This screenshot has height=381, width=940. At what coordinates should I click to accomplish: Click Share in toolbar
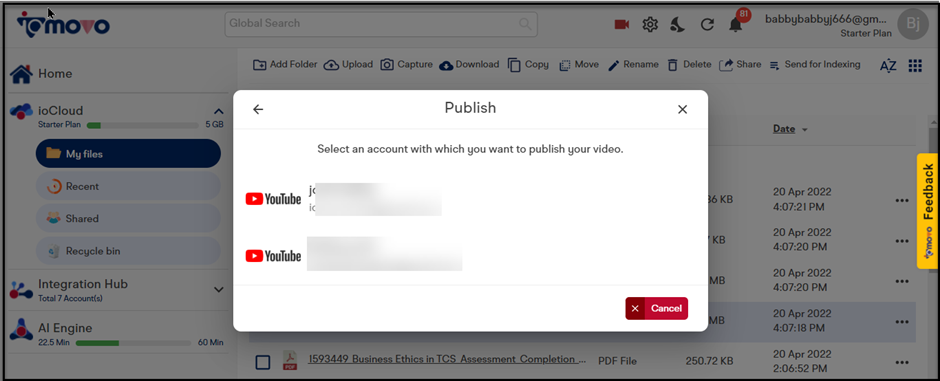tap(740, 65)
